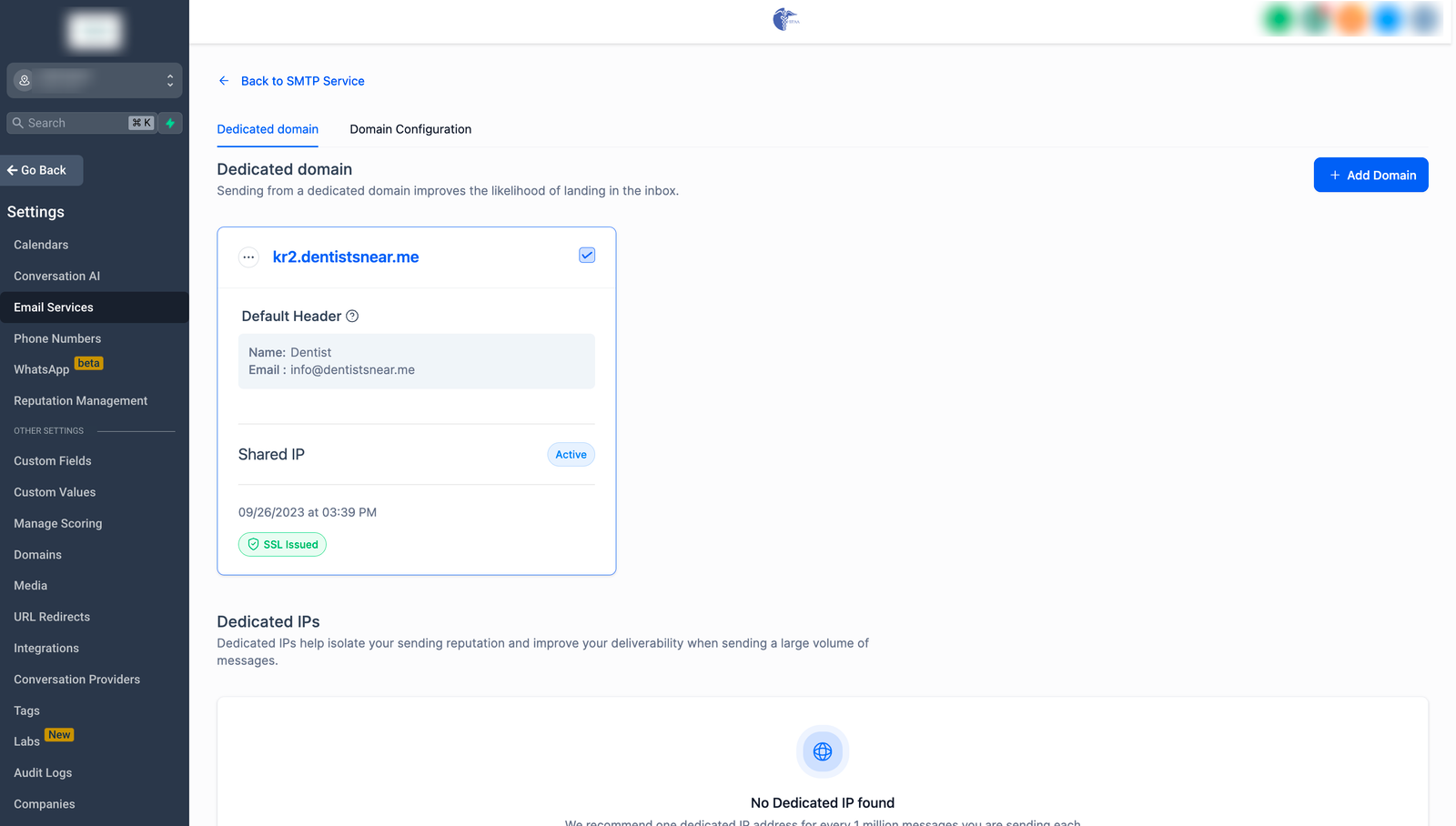Click the SSL Issued shield badge
Screen dimensions: 1456x826
point(282,545)
